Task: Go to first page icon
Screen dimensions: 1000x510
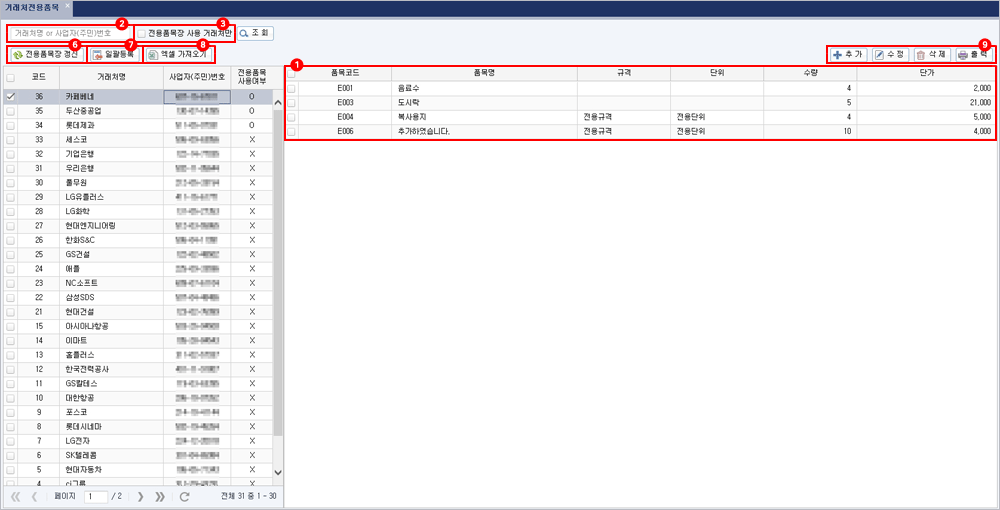Action: (x=16, y=496)
